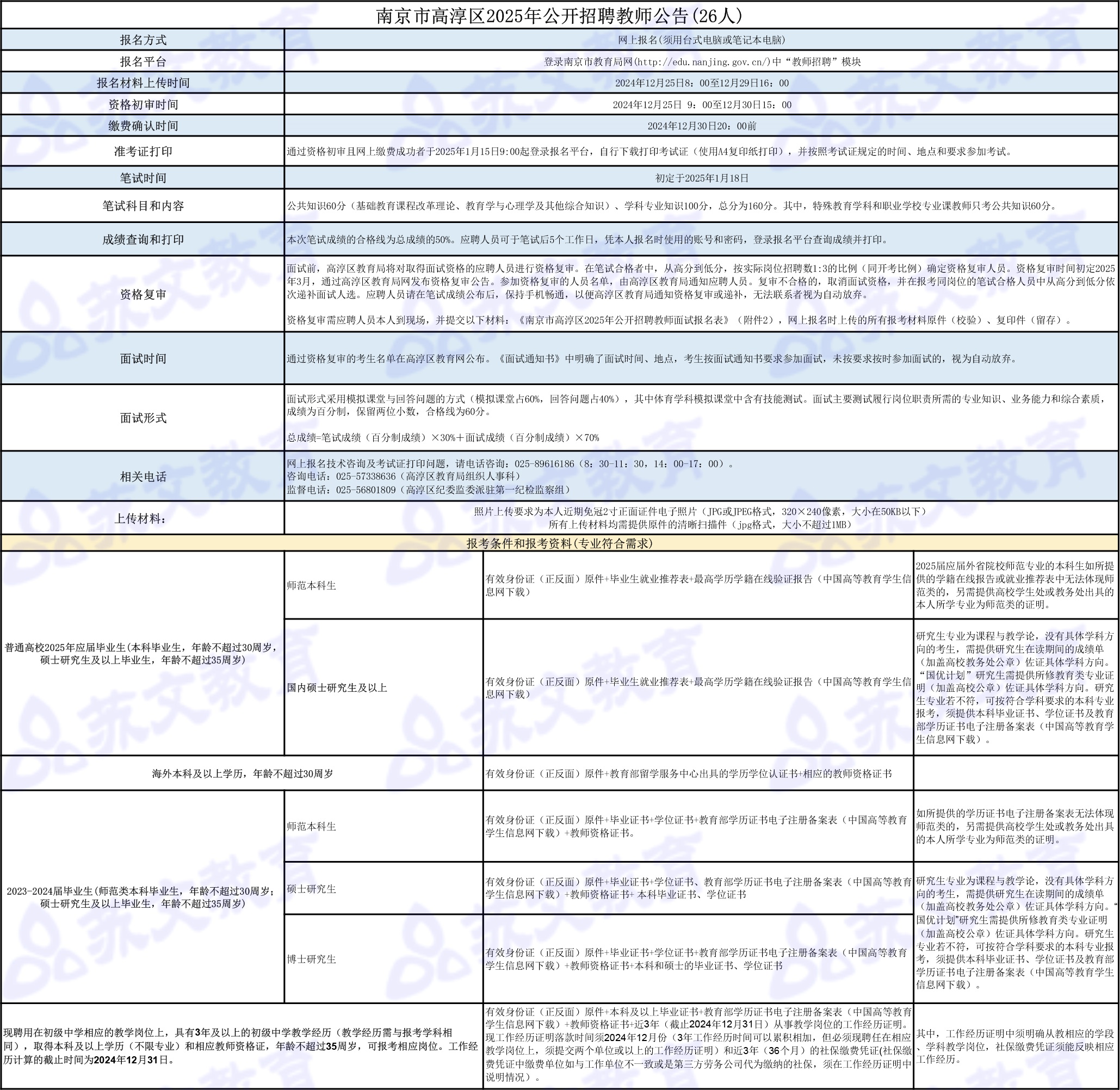This screenshot has width=1120, height=1090.
Task: Click the 近3年社保缴费凭证 work experience materials cell
Action: pos(698,1045)
